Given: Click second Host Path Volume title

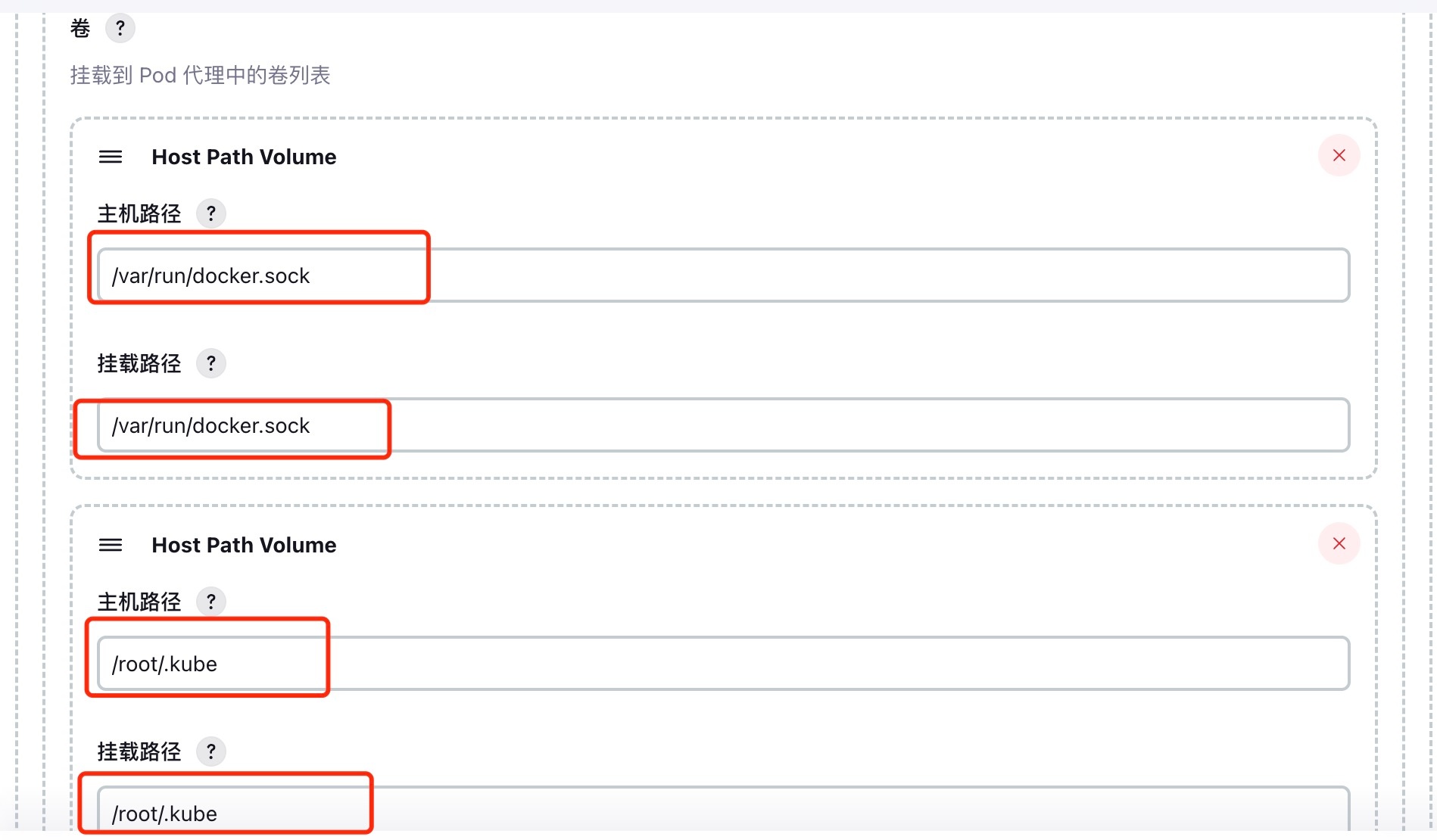Looking at the screenshot, I should pyautogui.click(x=244, y=545).
